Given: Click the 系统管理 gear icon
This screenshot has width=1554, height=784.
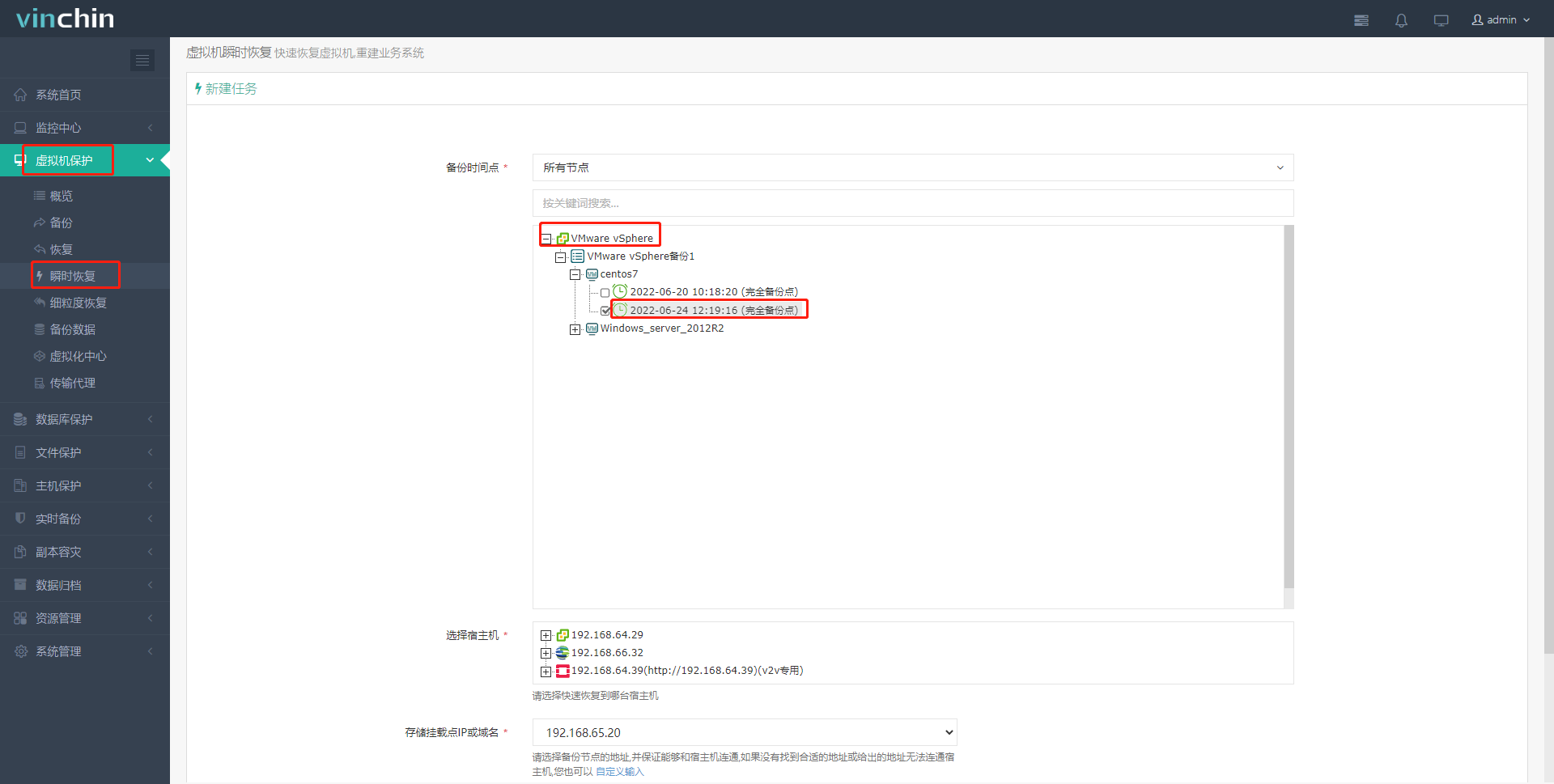Looking at the screenshot, I should [20, 651].
